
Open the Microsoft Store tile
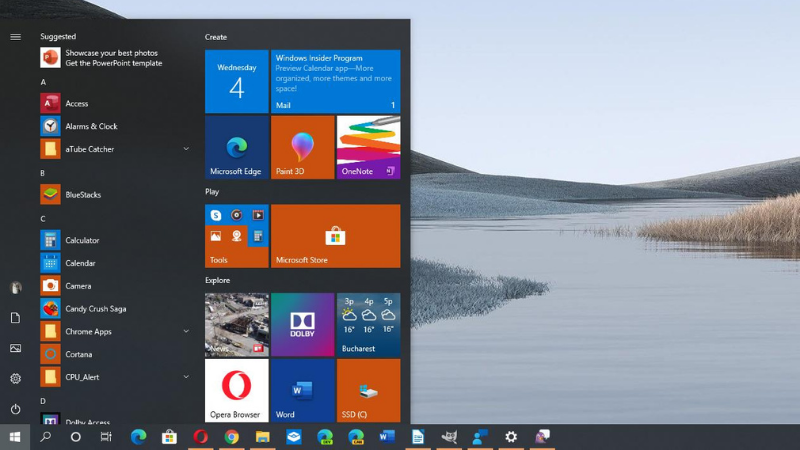pos(336,236)
